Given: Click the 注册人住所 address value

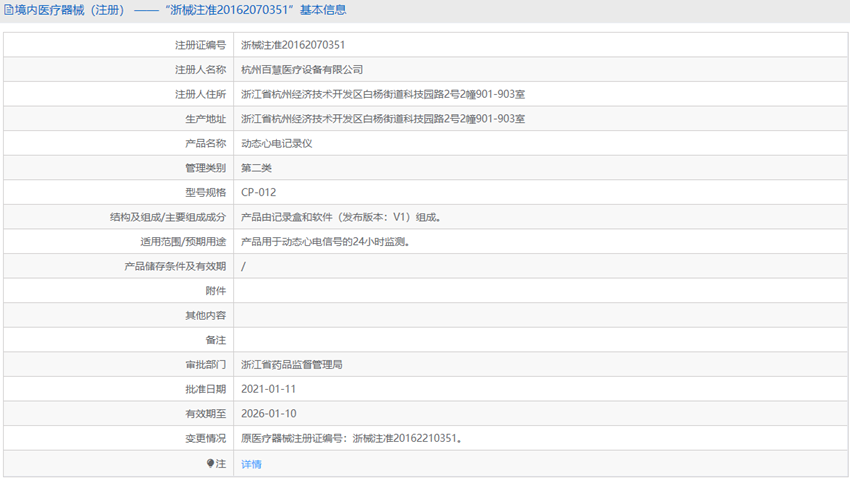Looking at the screenshot, I should 383,94.
